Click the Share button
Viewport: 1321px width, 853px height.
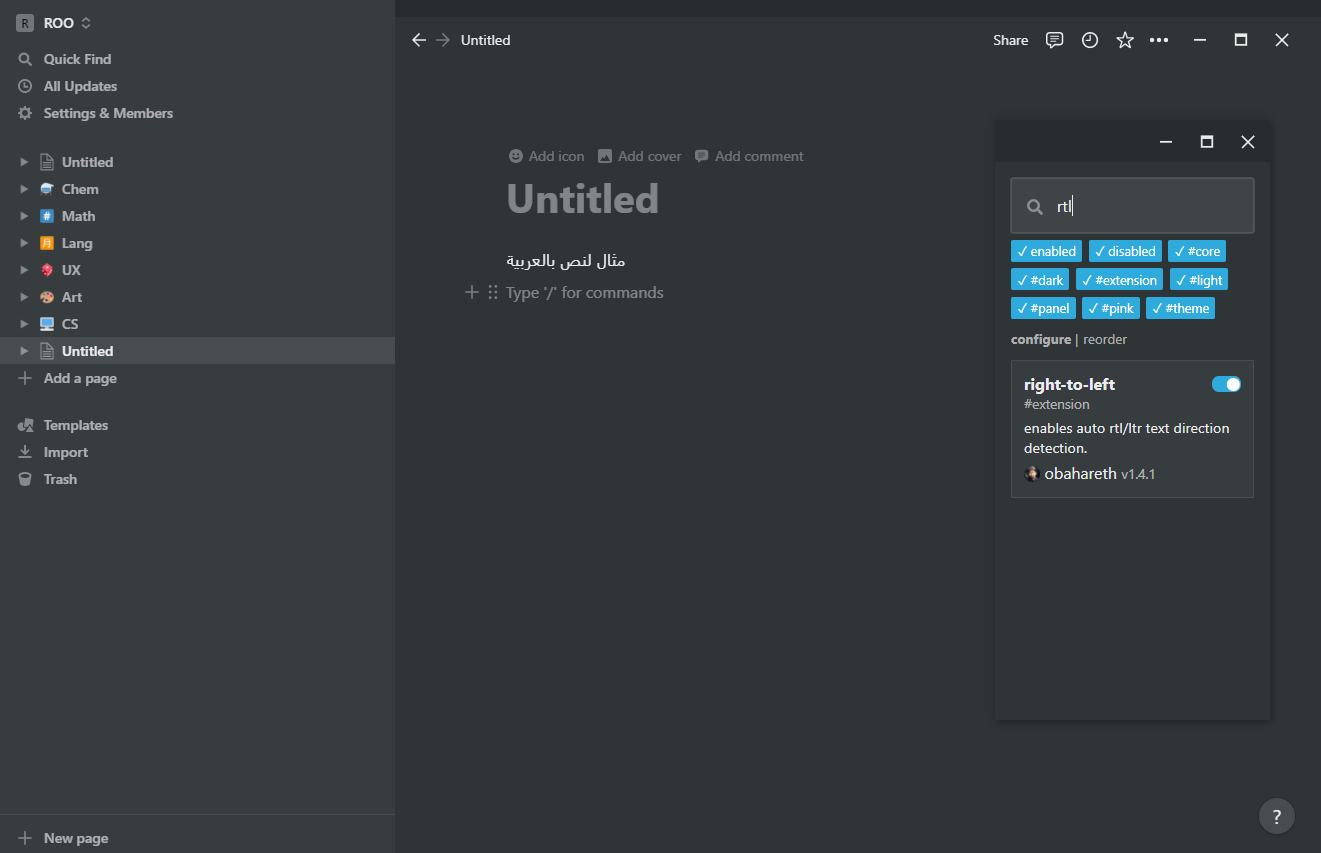pos(1010,40)
